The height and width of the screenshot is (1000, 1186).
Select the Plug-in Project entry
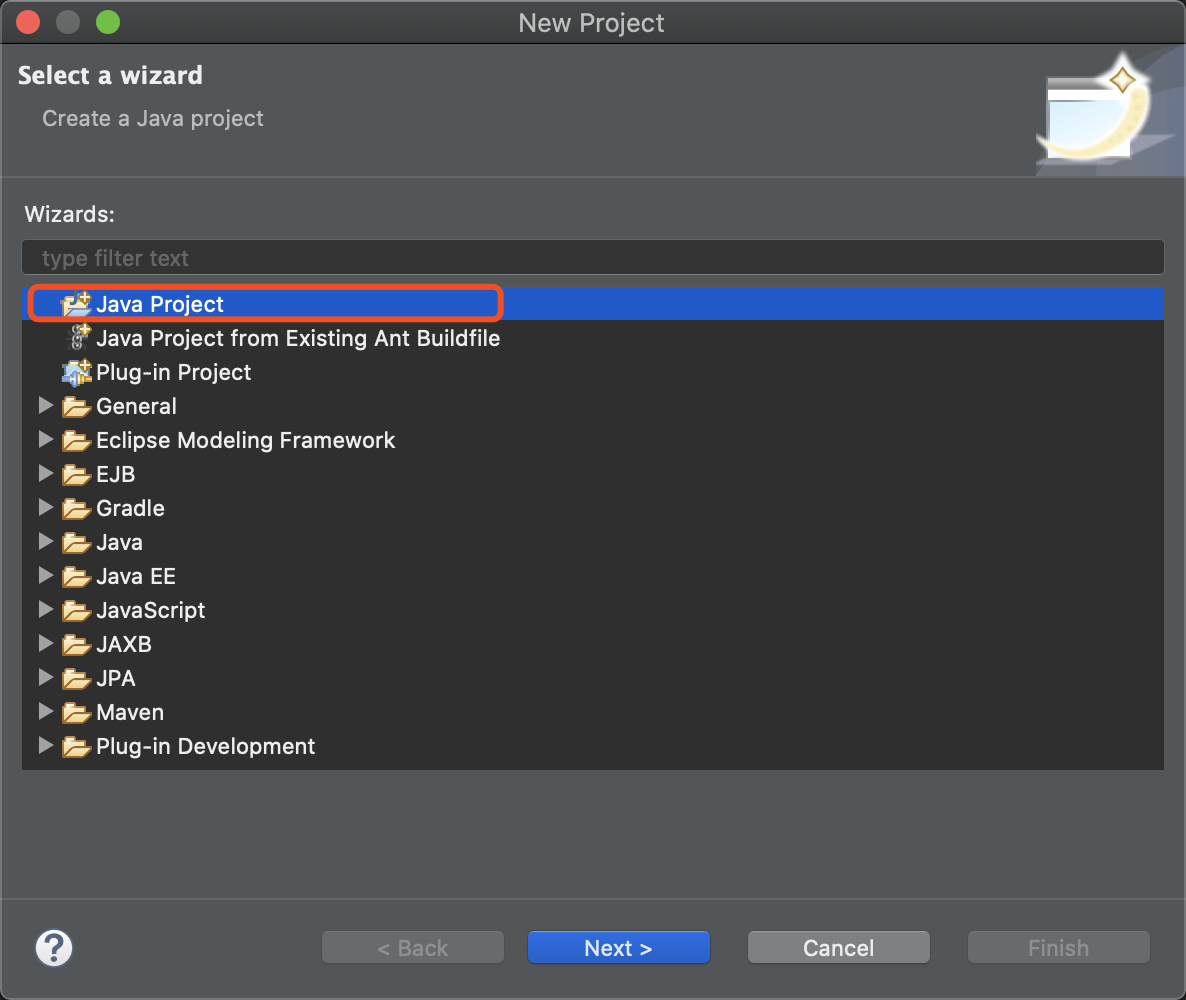coord(173,372)
